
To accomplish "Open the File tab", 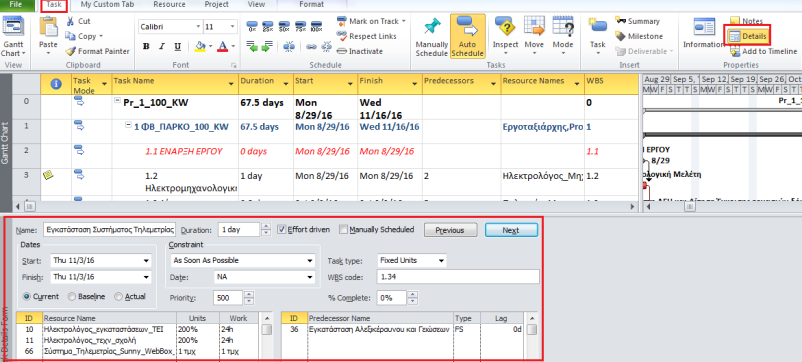I will (17, 5).
